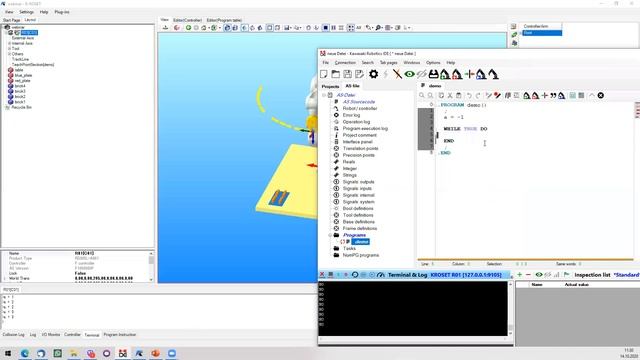Viewport: 640px width, 360px height.
Task: Click the flag icon in Inspection list toolbar
Action: [567, 275]
